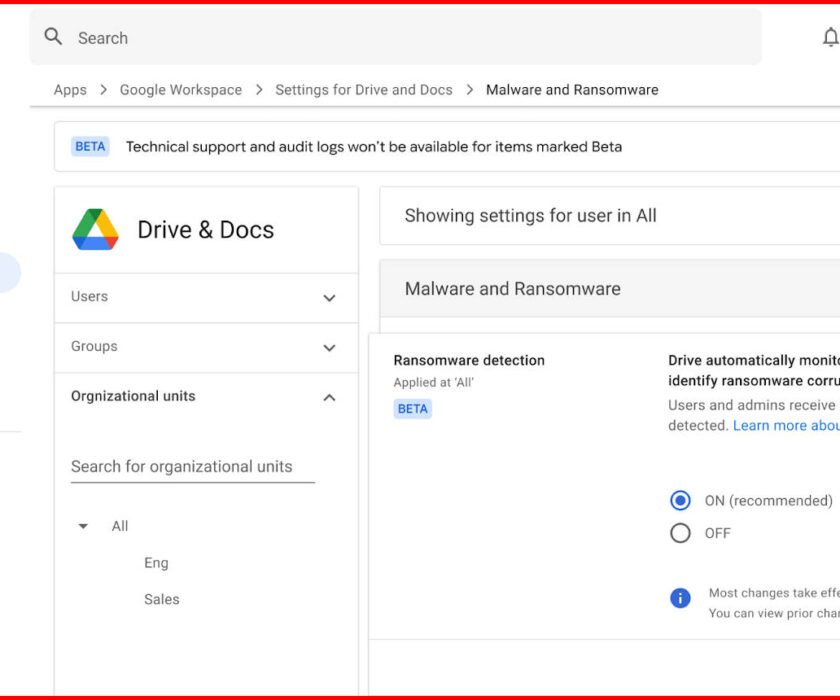Open the notifications bell
The height and width of the screenshot is (700, 840).
[830, 38]
